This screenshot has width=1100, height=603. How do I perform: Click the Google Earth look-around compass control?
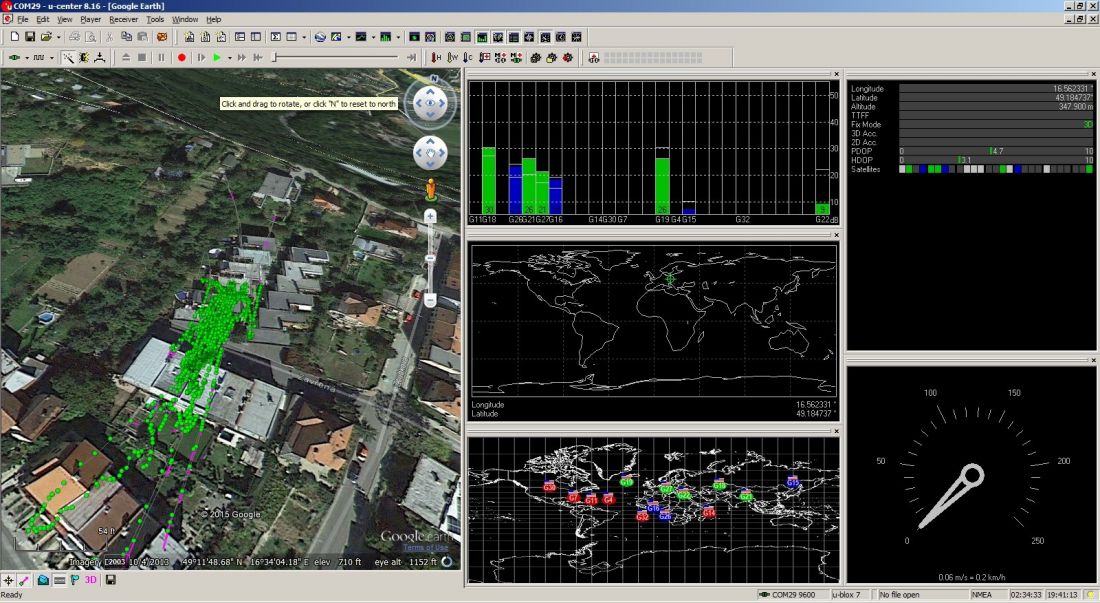[x=430, y=103]
